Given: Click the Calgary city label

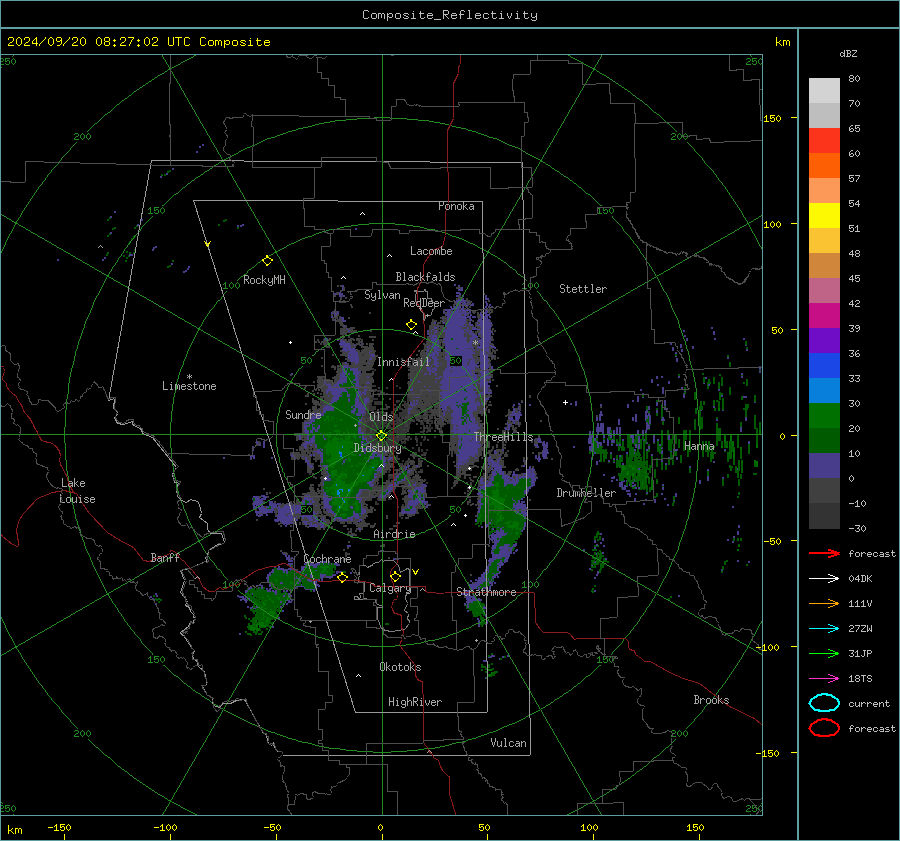Looking at the screenshot, I should point(390,588).
